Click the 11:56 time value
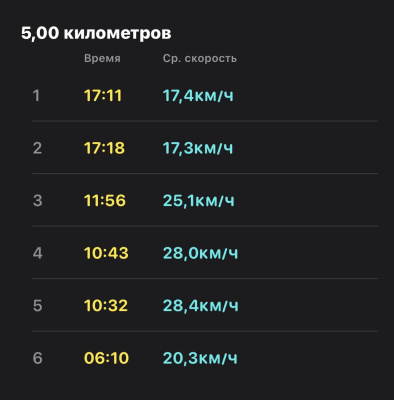This screenshot has width=394, height=400. 105,201
